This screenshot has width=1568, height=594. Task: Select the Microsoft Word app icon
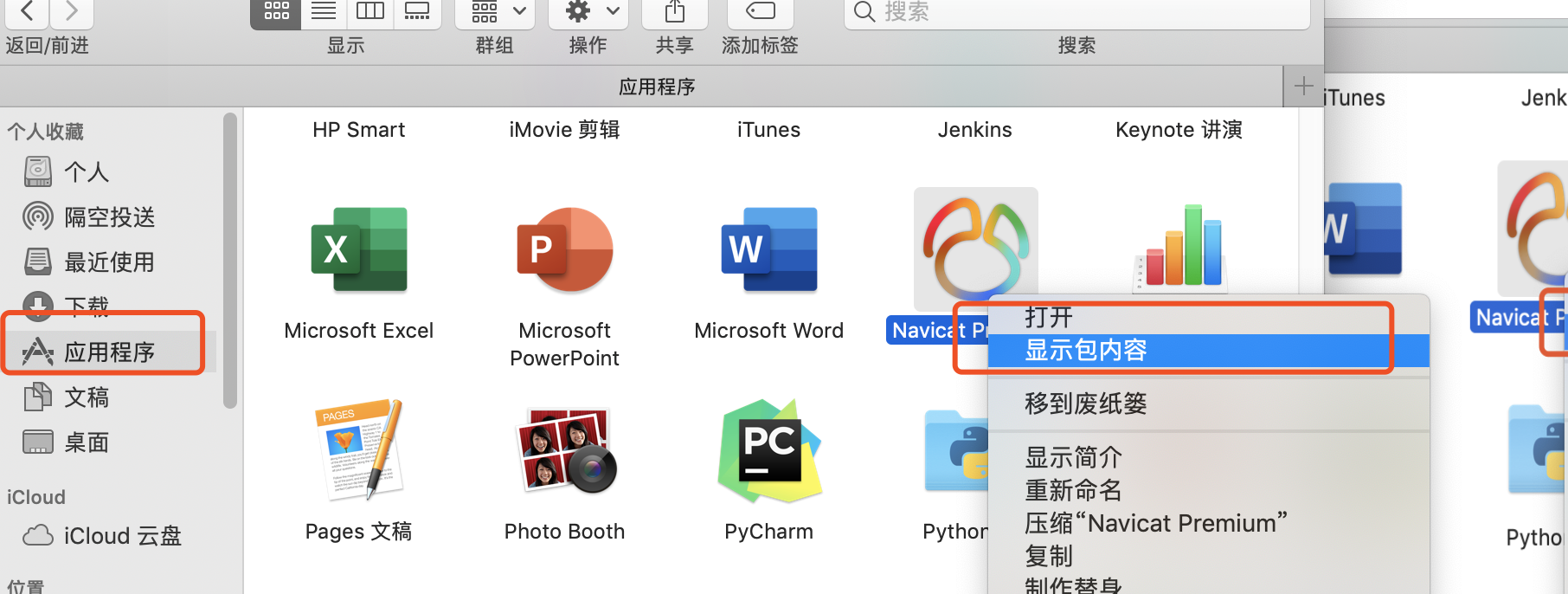769,249
